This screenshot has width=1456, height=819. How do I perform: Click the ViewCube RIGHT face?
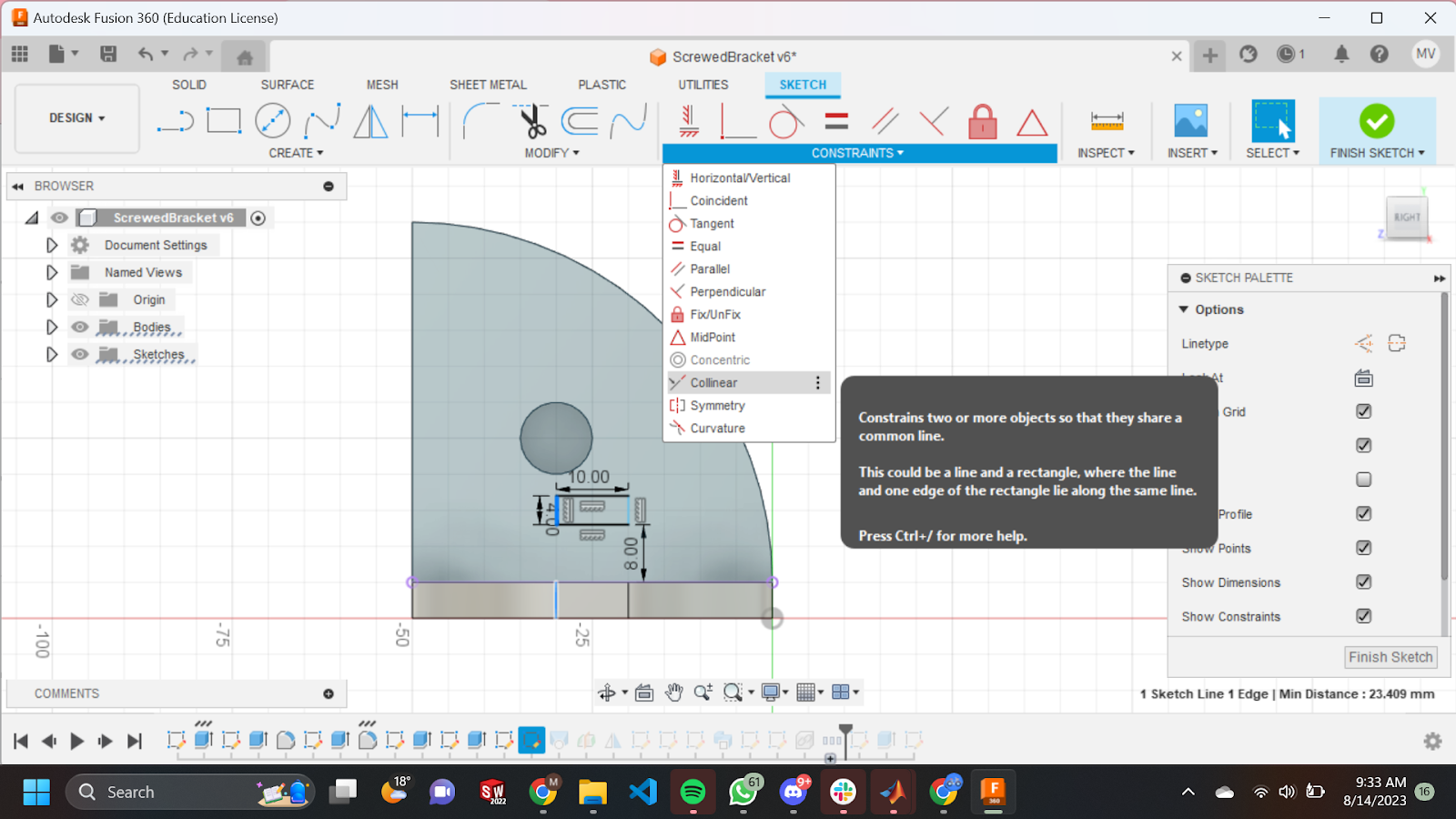coord(1406,217)
